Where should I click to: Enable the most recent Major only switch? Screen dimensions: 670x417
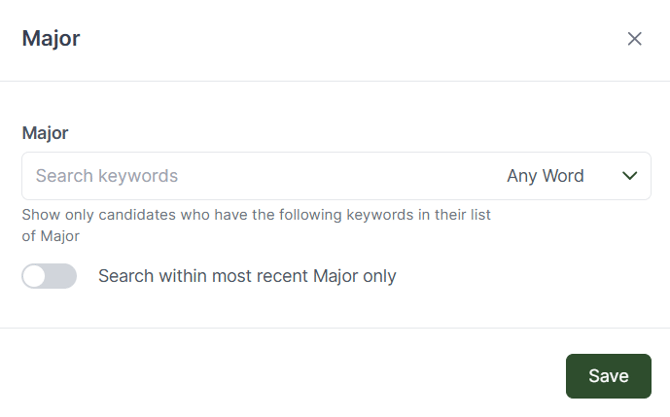49,276
